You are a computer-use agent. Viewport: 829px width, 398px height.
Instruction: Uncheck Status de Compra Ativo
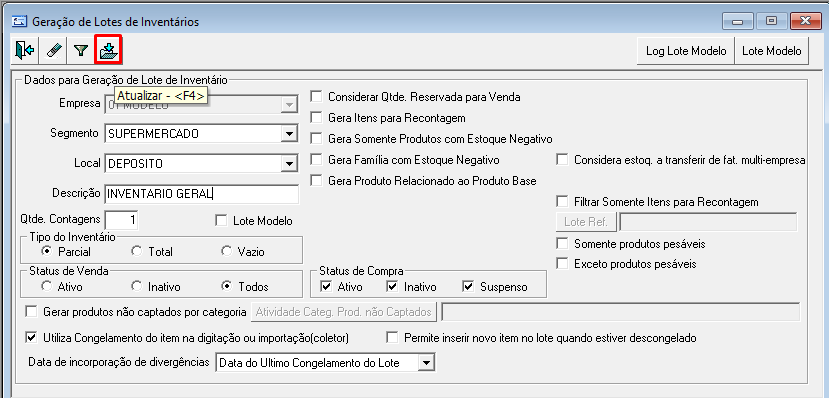(326, 287)
